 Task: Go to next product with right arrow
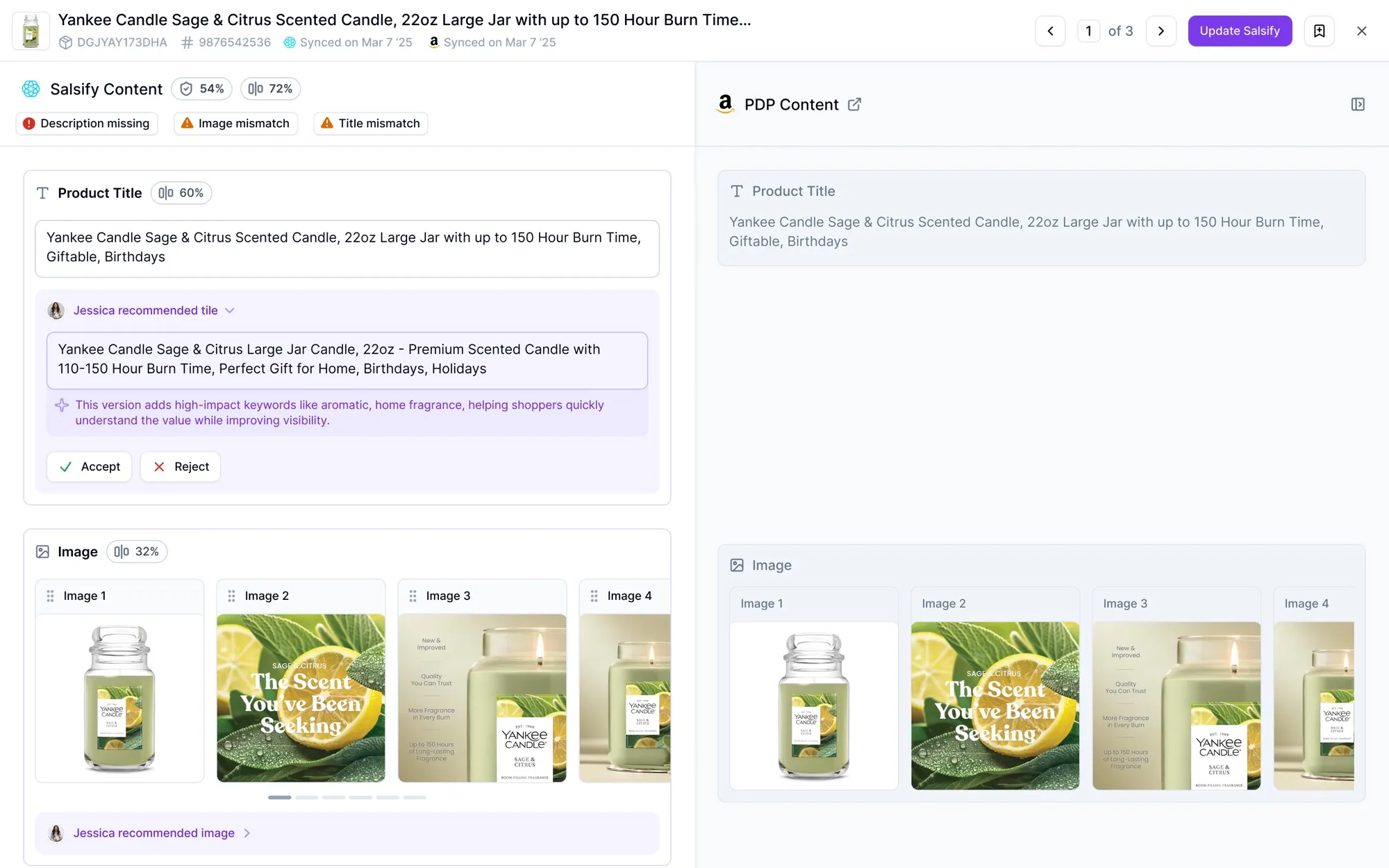[1161, 31]
